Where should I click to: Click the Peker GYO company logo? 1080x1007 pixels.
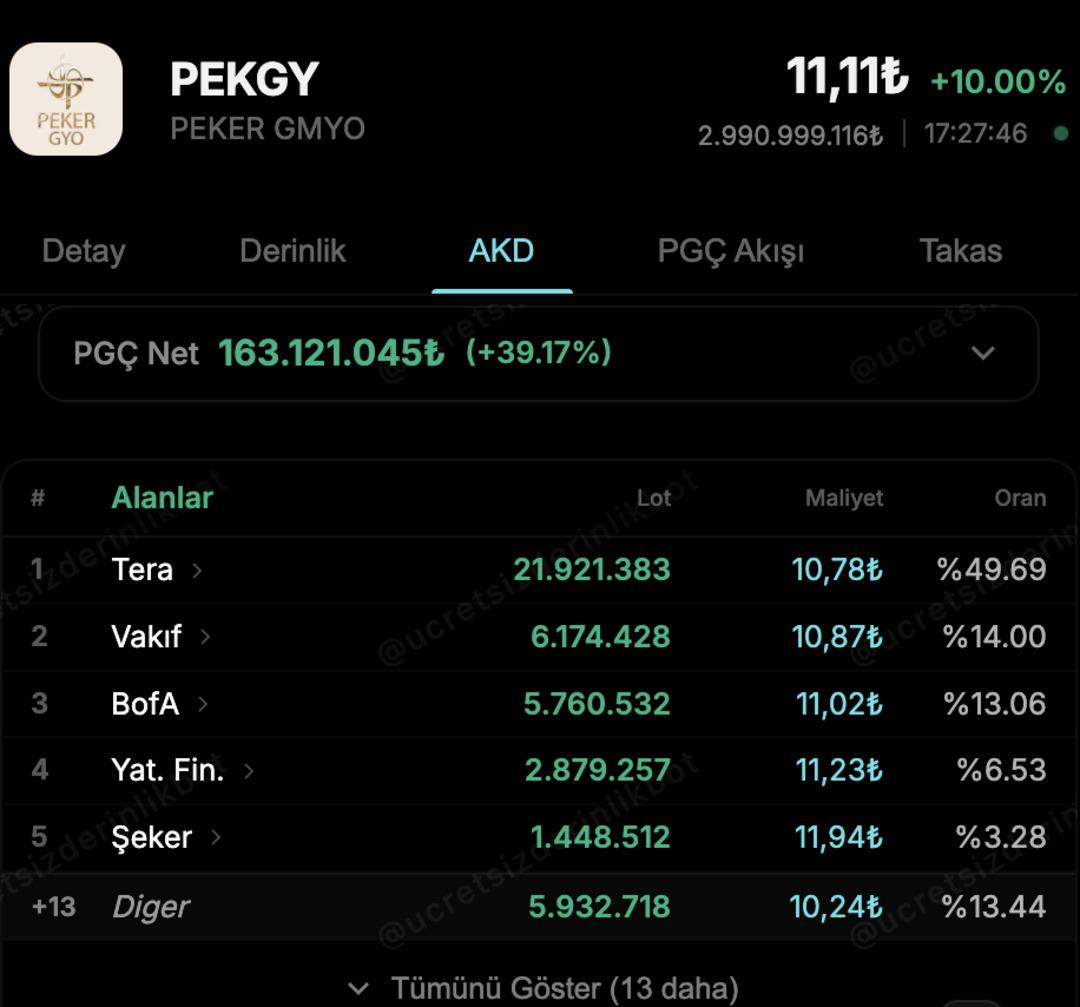tap(66, 99)
